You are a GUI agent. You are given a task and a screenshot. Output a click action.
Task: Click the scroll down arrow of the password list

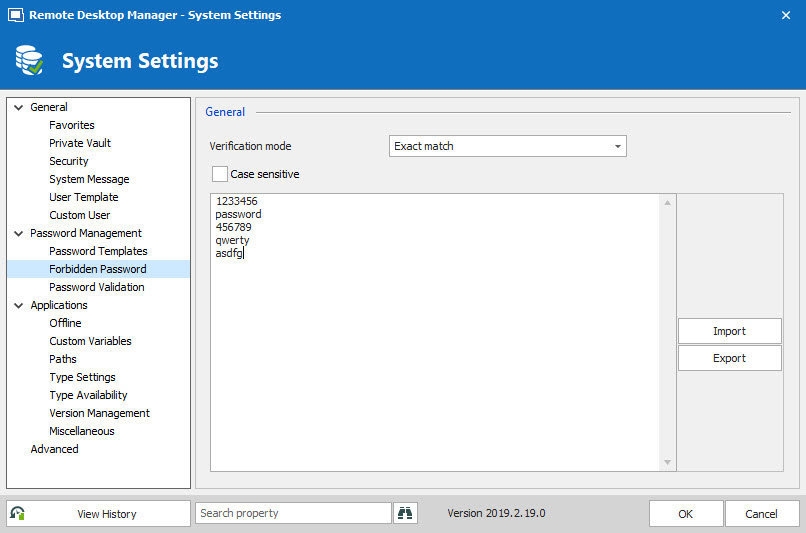pos(667,462)
